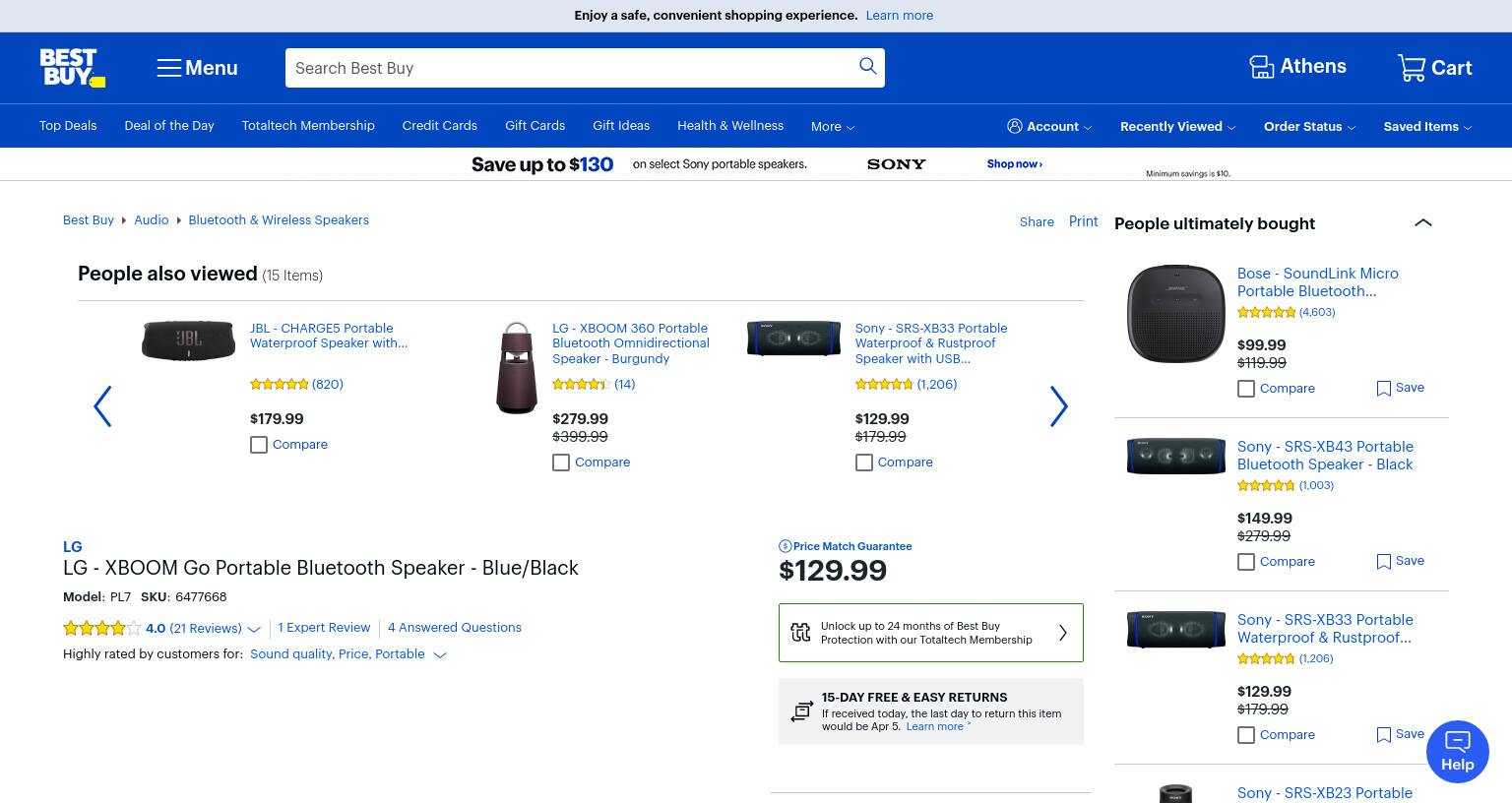Enable Compare for Sony SRS-XB43 speaker
Viewport: 1512px width, 803px height.
click(x=1246, y=562)
